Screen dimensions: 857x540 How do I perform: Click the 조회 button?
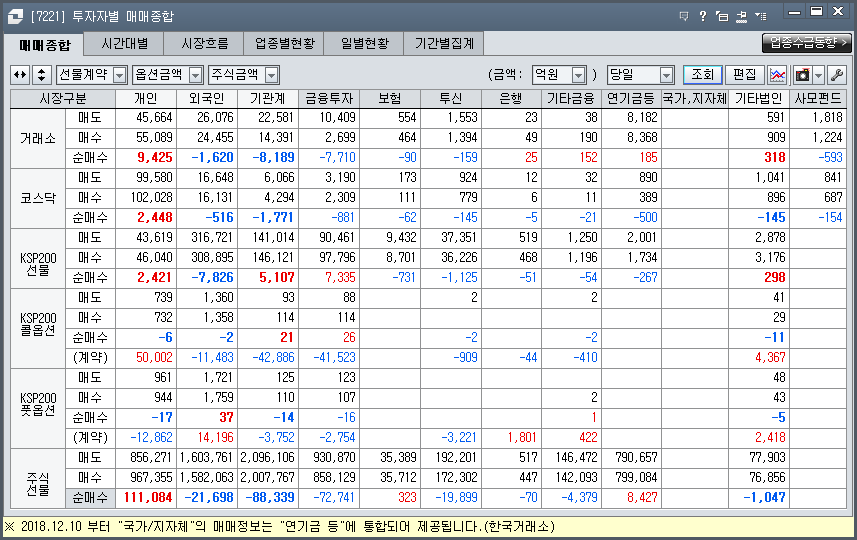pyautogui.click(x=702, y=75)
